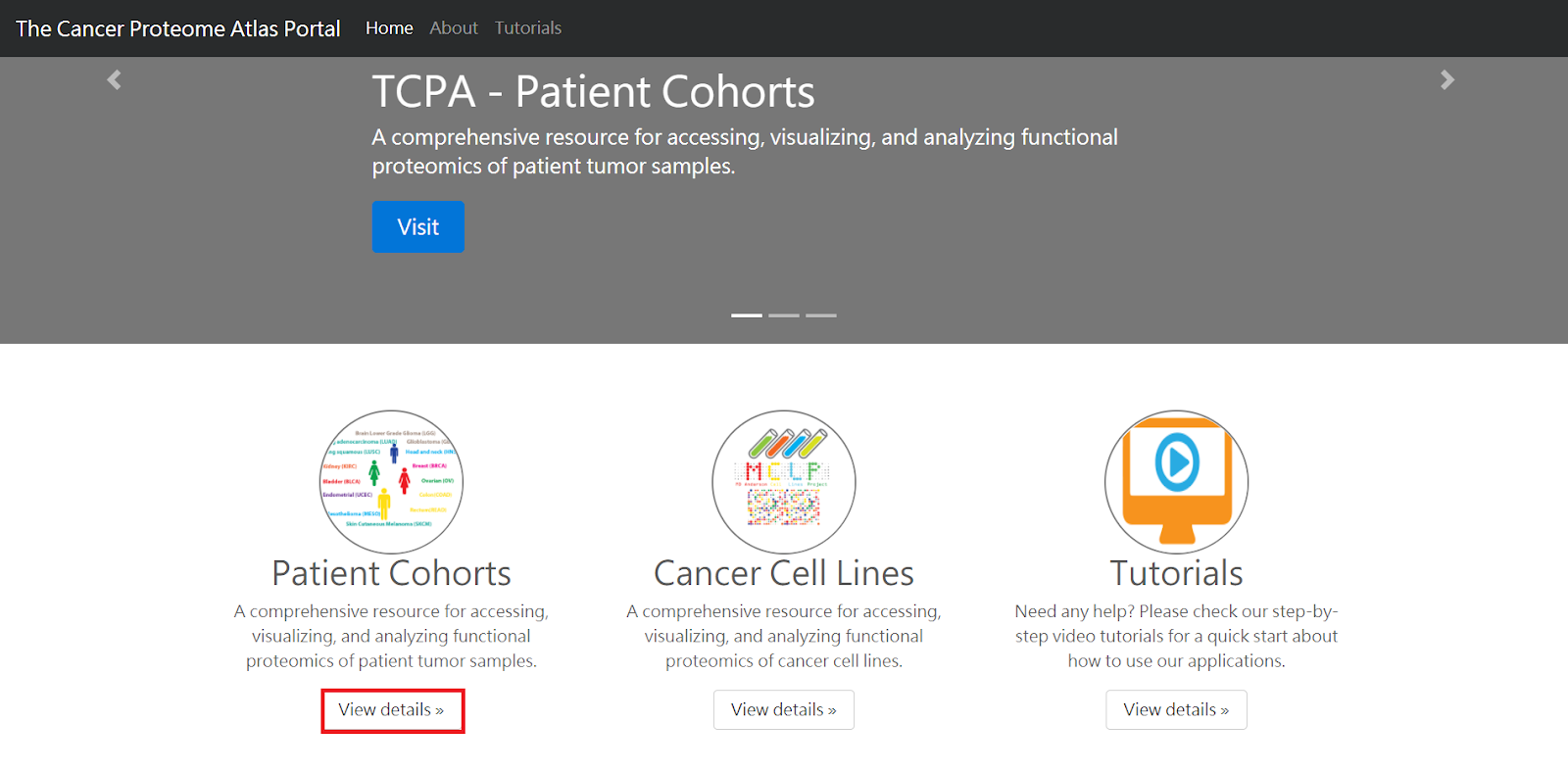Select the second carousel indicator bar
The width and height of the screenshot is (1568, 771).
pyautogui.click(x=784, y=315)
